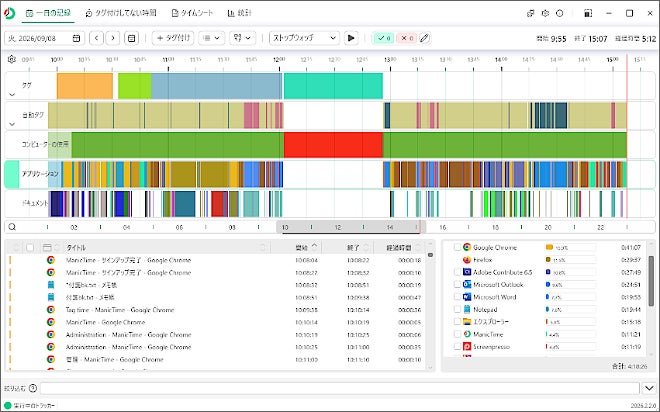Click the Adobe Contribute icon
The height and width of the screenshot is (412, 660).
(467, 272)
